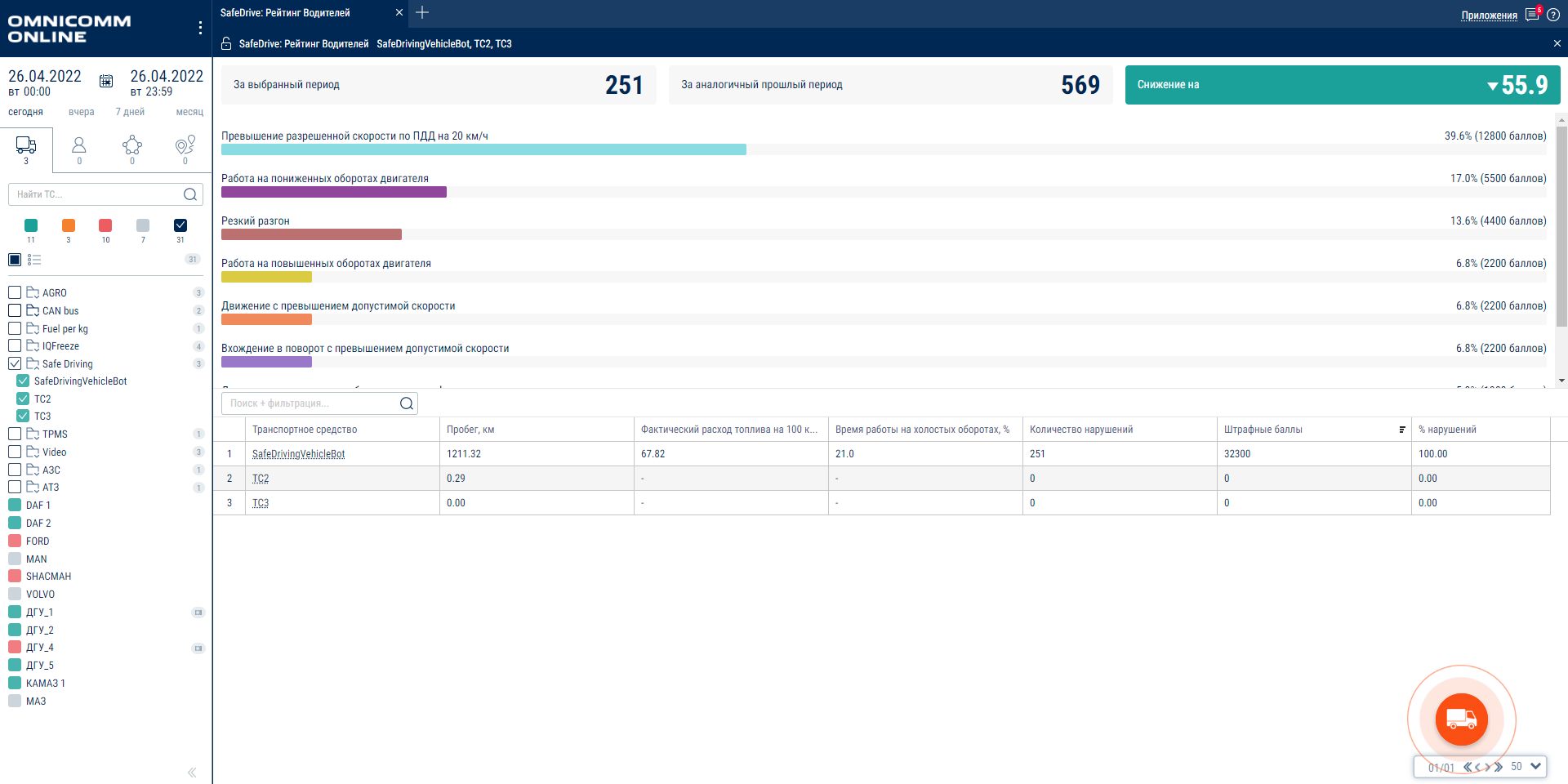The width and height of the screenshot is (1568, 784).
Task: Add a new tab with the plus icon
Action: (x=422, y=12)
